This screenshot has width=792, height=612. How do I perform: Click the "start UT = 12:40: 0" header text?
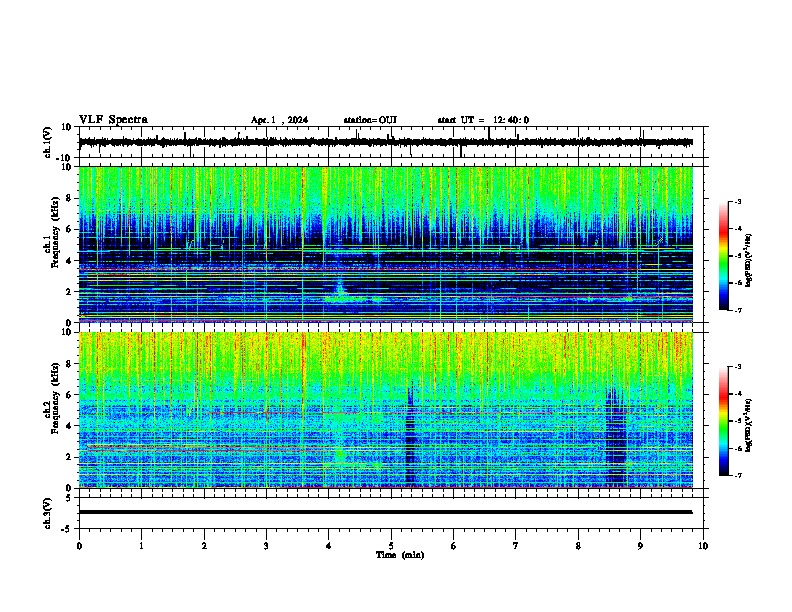tap(483, 120)
